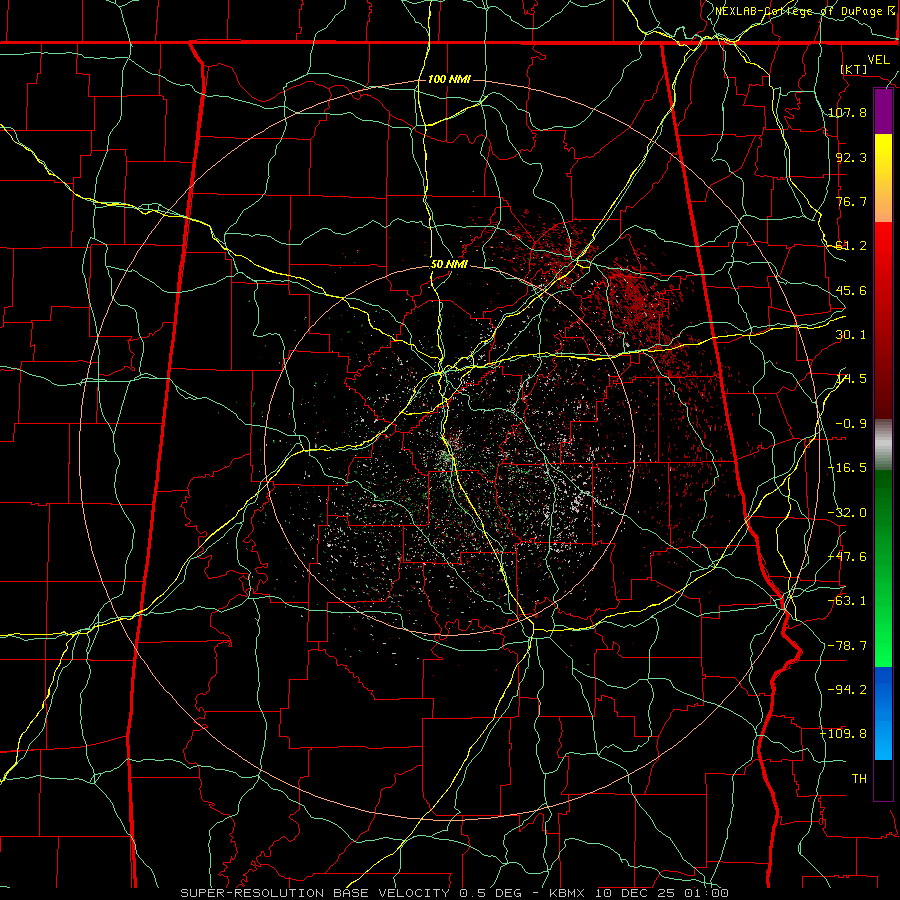The width and height of the screenshot is (900, 900).
Task: Click the 45.6 scale value
Action: pyautogui.click(x=851, y=290)
